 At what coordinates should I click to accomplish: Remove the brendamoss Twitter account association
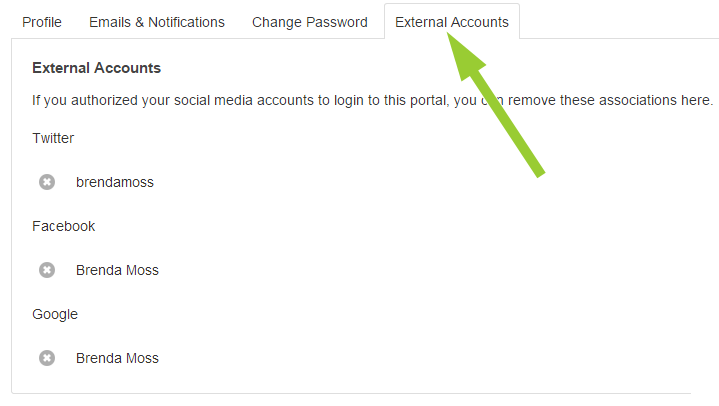(x=47, y=182)
